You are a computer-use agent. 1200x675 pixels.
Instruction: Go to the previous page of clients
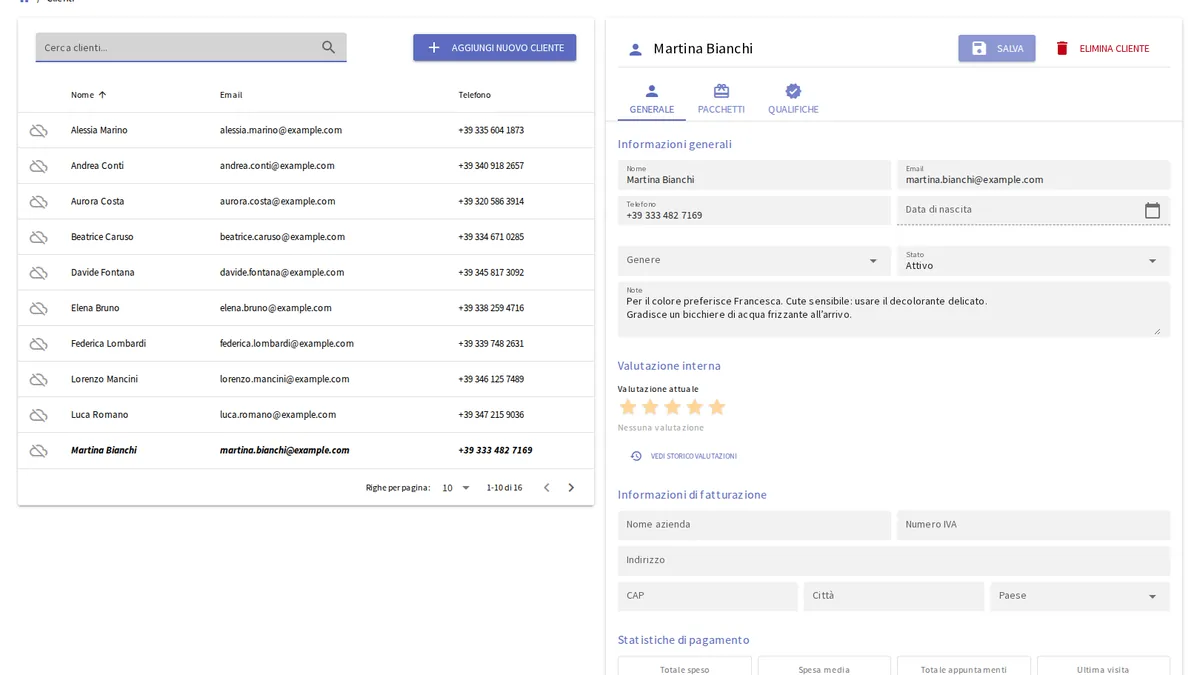pos(546,488)
